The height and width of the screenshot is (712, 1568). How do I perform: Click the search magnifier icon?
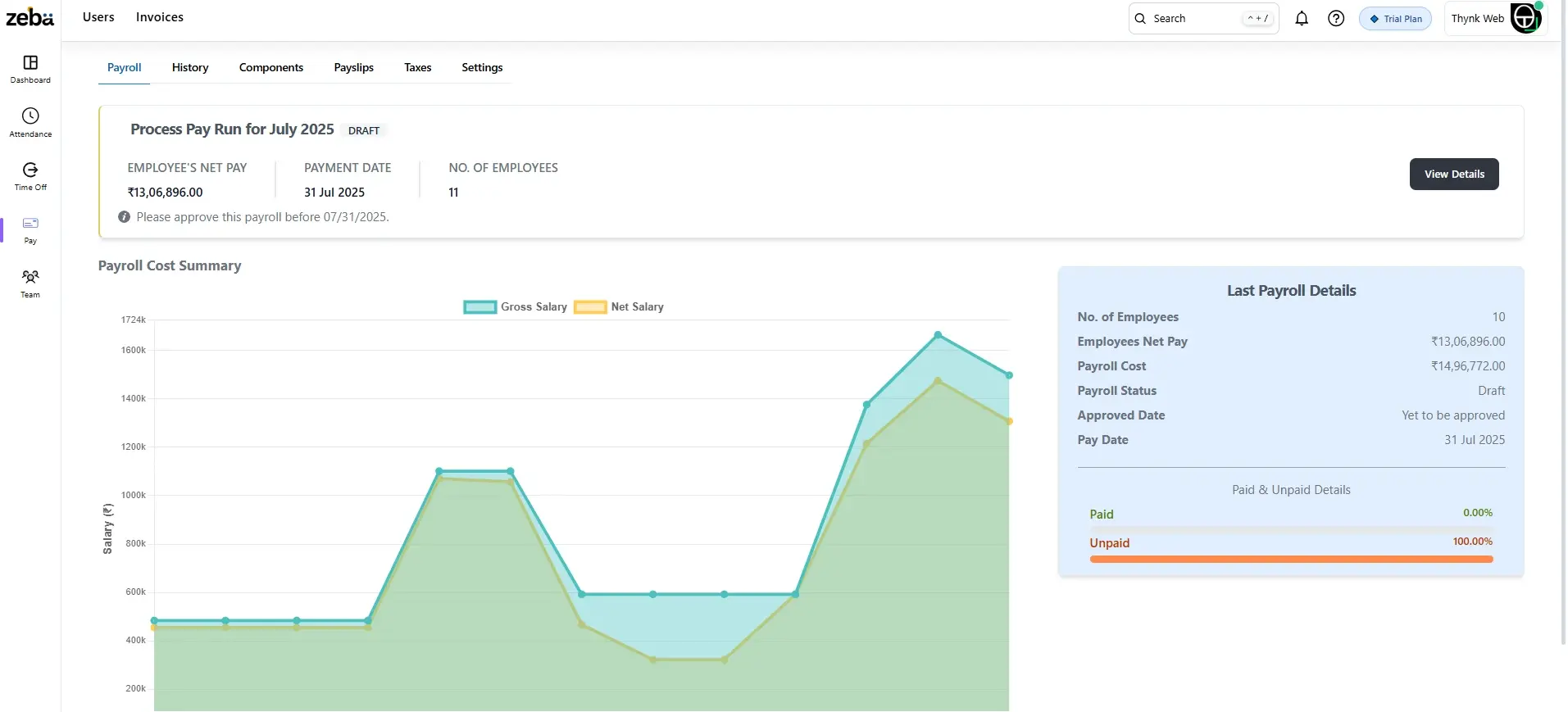pyautogui.click(x=1140, y=18)
